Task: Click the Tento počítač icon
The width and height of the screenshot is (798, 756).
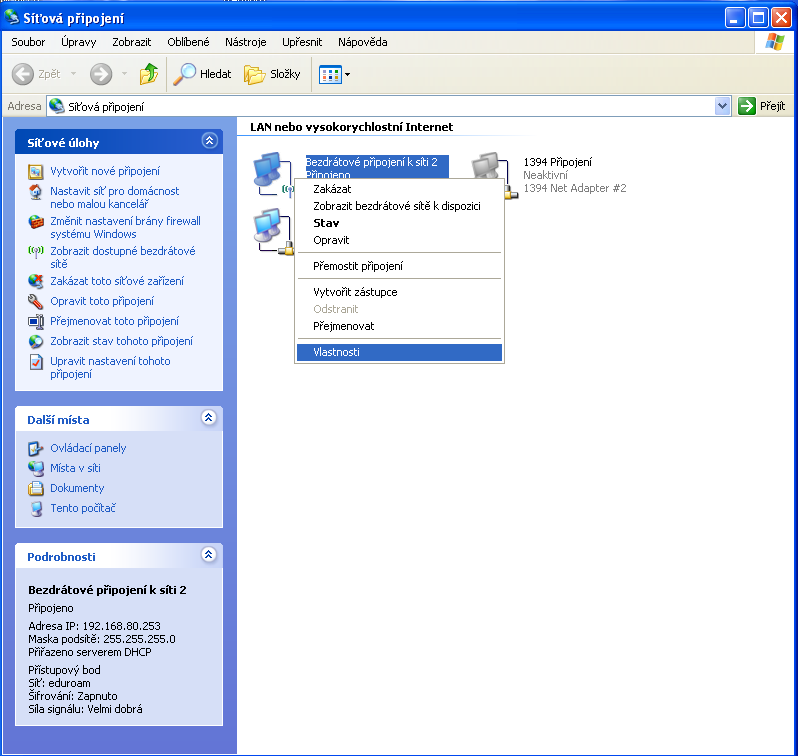Action: [36, 508]
